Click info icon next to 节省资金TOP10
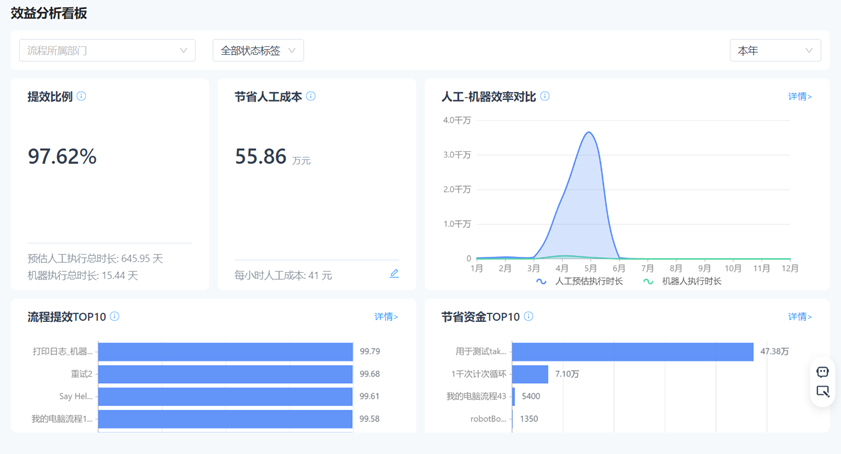The height and width of the screenshot is (454, 841). tap(529, 317)
